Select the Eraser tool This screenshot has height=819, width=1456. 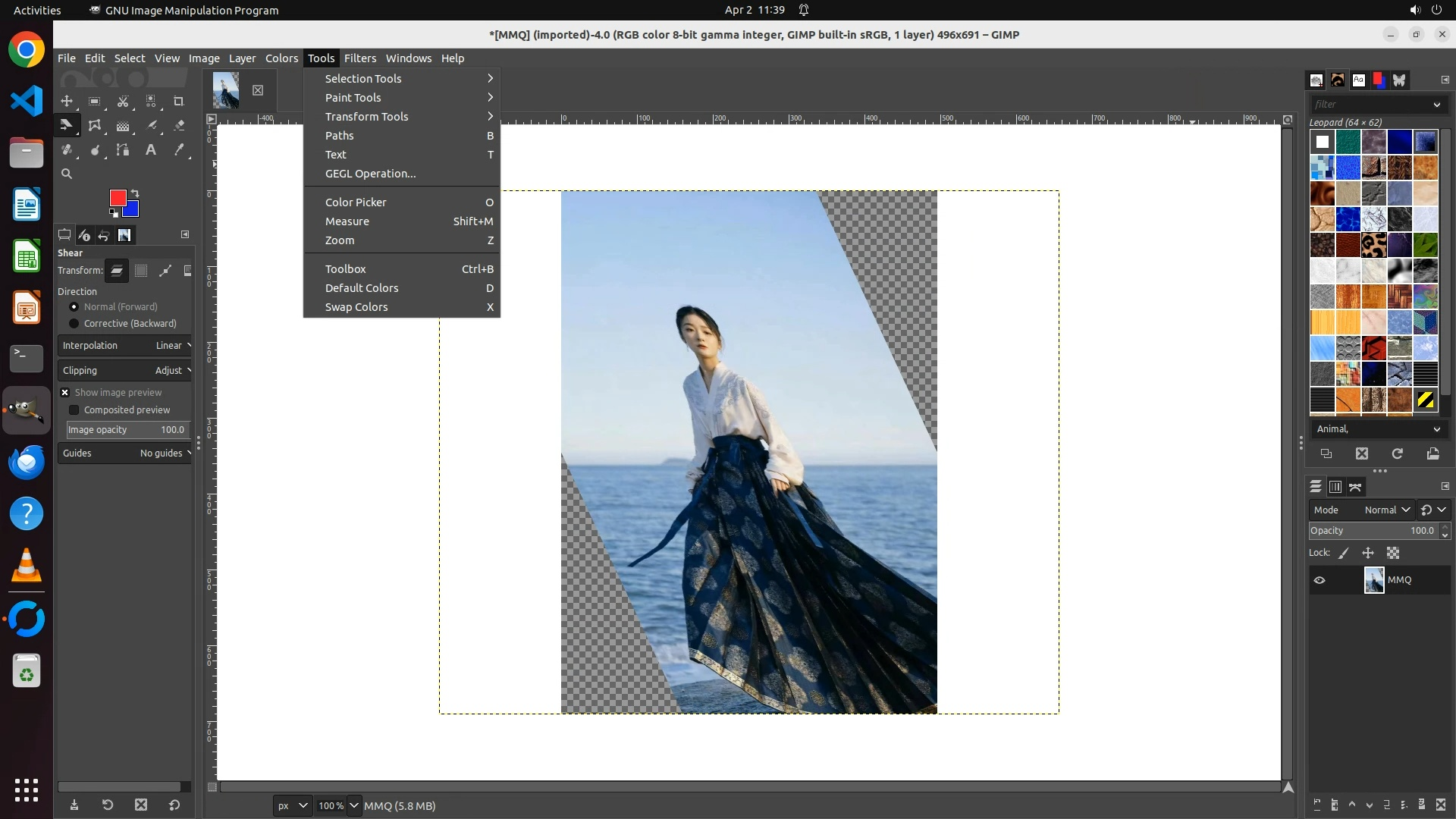point(179,125)
